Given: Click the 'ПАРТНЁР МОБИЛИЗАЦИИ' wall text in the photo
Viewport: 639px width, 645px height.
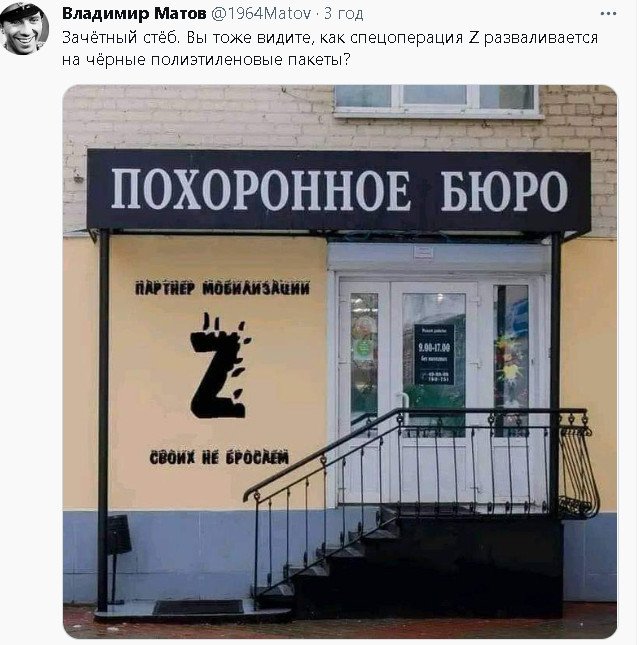Looking at the screenshot, I should coord(222,288).
